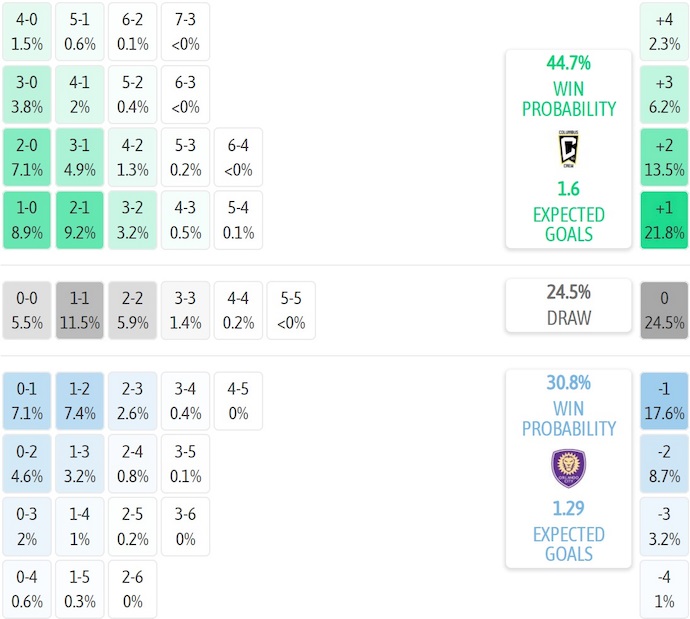
Task: Select the 0 margin cell at 24.5%
Action: [x=664, y=310]
